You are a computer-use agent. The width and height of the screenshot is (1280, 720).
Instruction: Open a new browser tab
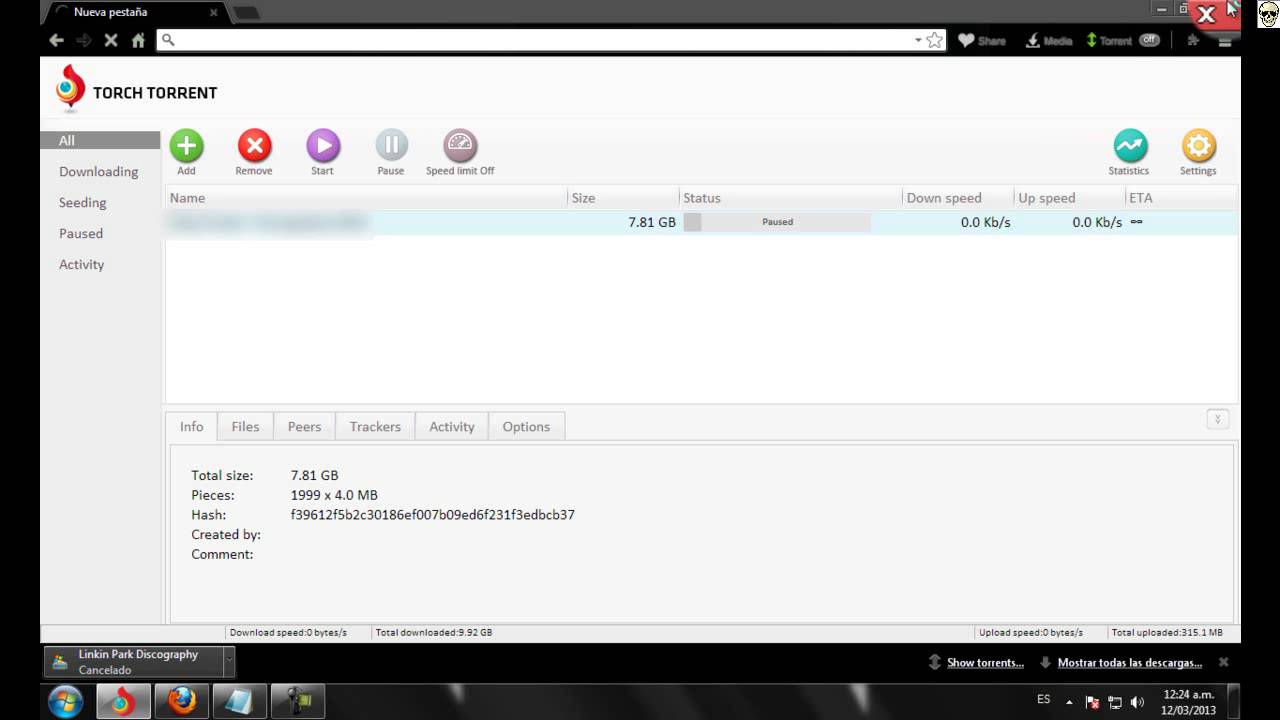tap(245, 13)
